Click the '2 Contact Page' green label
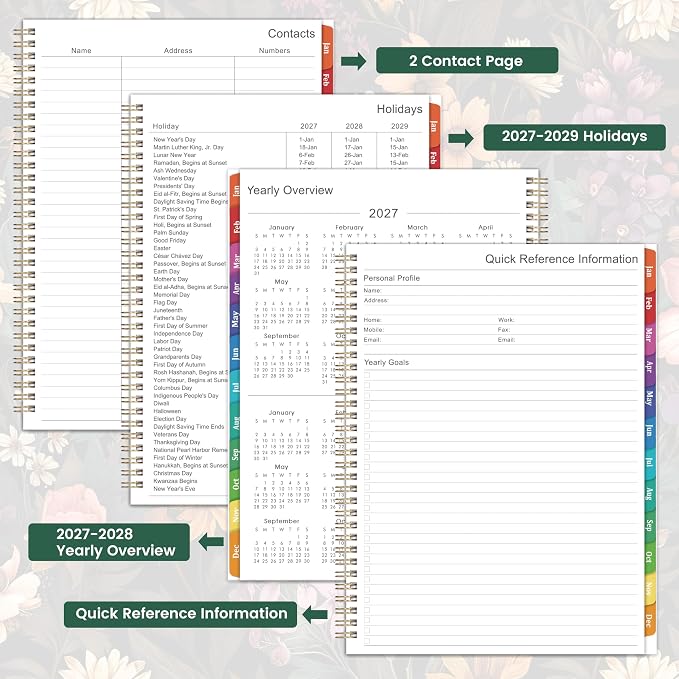 coord(467,60)
